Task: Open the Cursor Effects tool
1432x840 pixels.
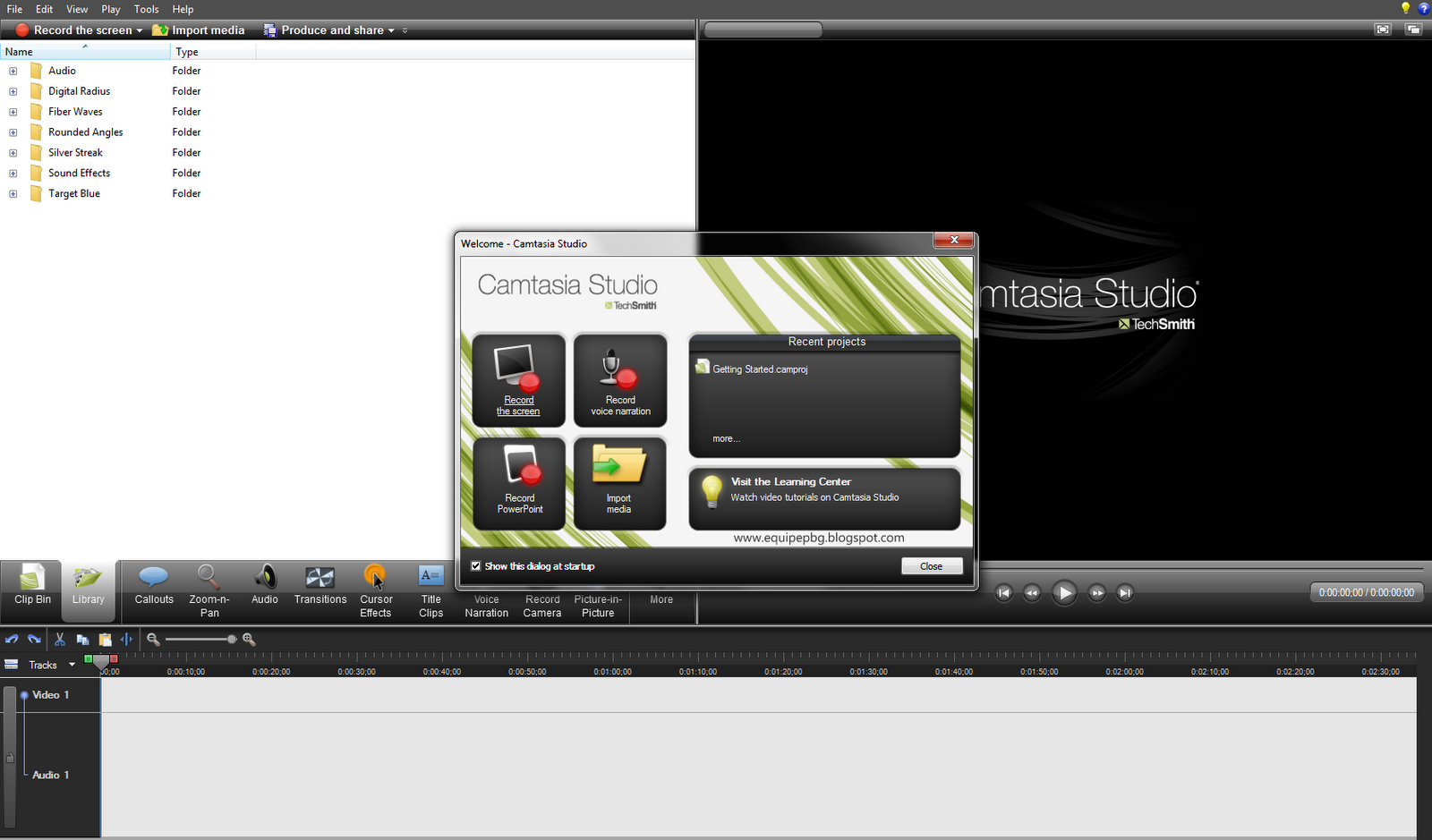Action: click(x=376, y=591)
